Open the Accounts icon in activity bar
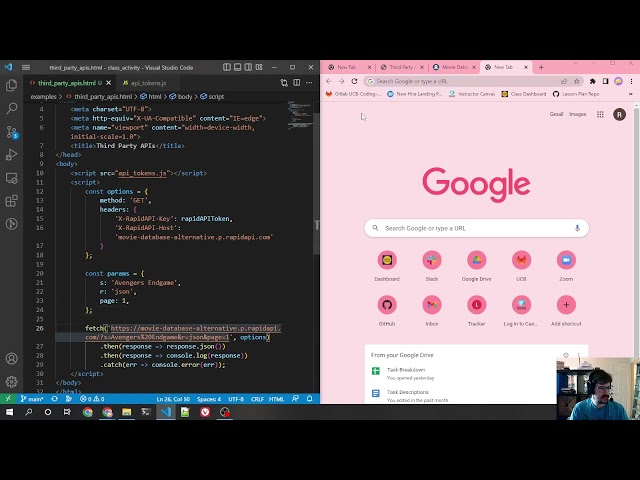Image resolution: width=640 pixels, height=480 pixels. pos(11,359)
